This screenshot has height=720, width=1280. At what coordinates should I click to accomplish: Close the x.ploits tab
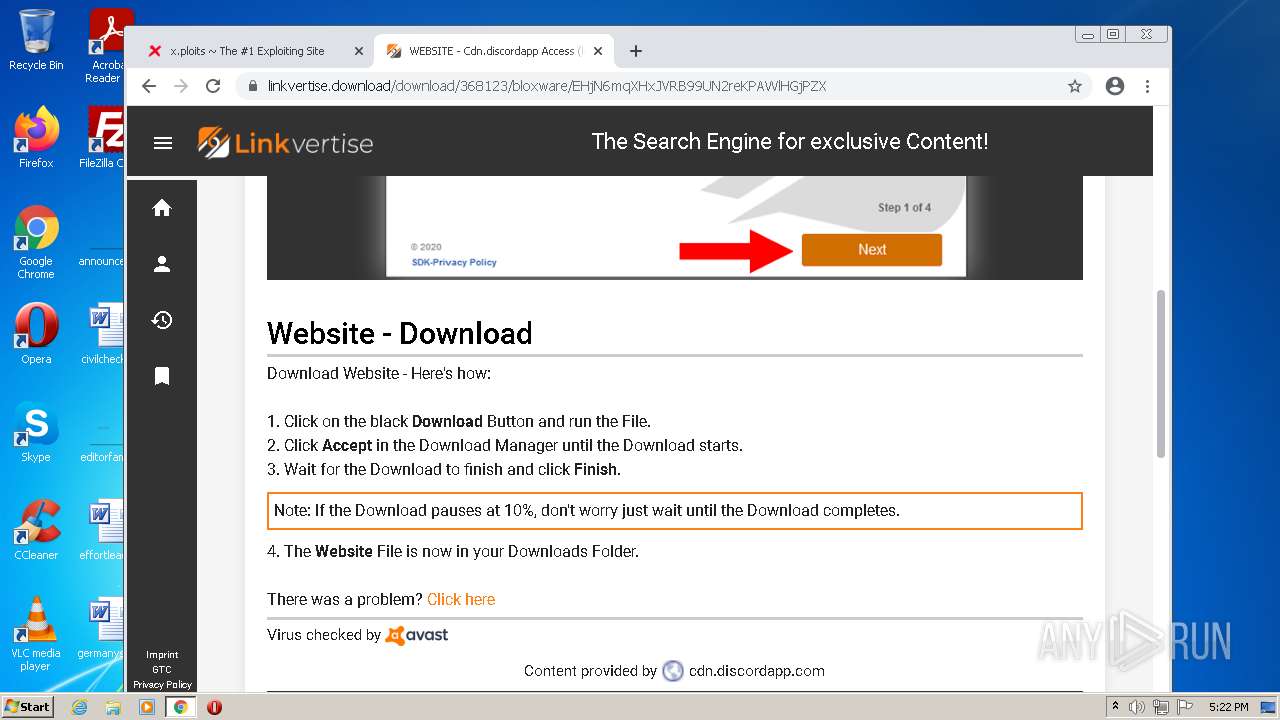click(x=359, y=51)
